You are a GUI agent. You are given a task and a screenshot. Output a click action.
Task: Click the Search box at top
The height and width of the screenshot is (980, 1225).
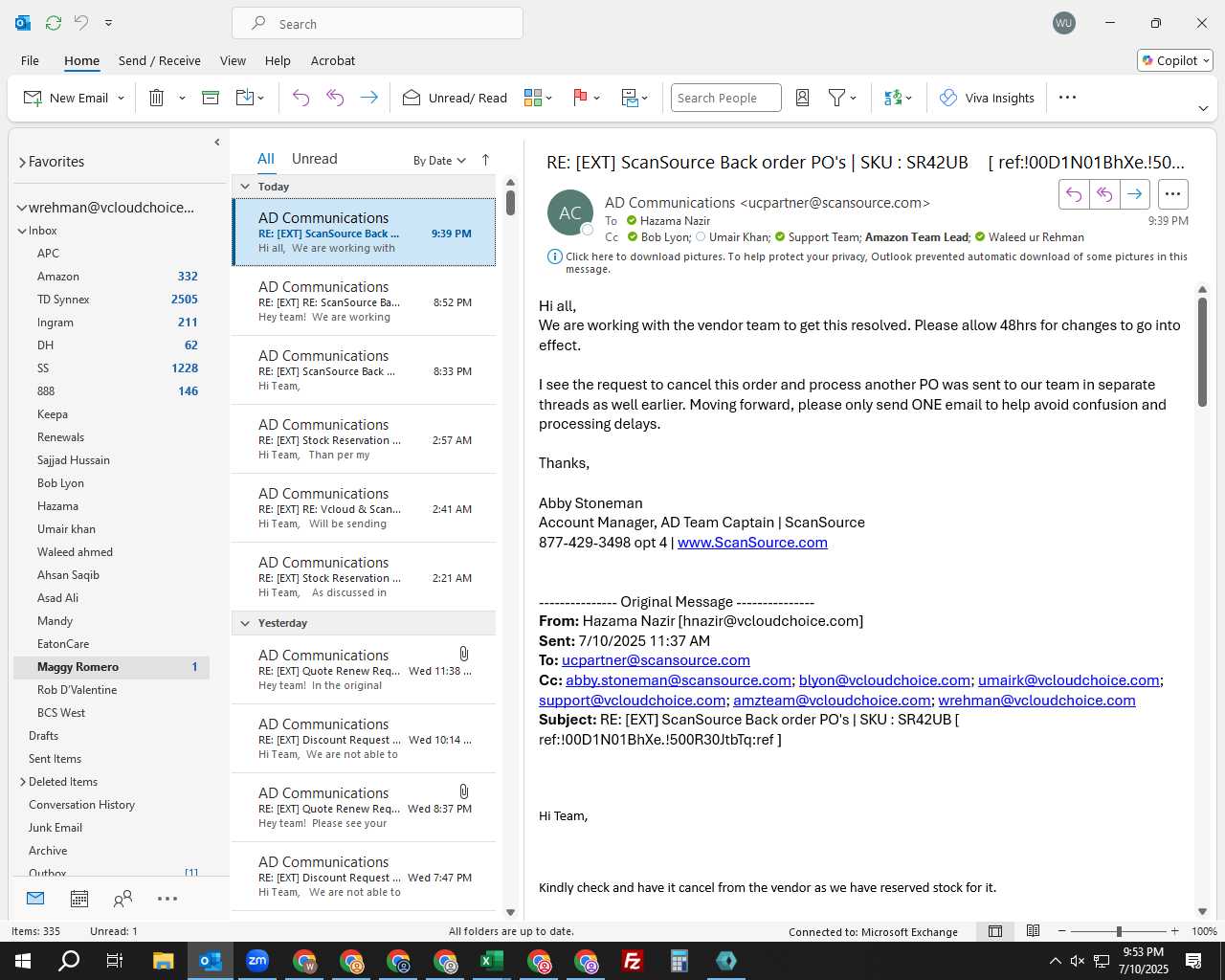tap(377, 24)
